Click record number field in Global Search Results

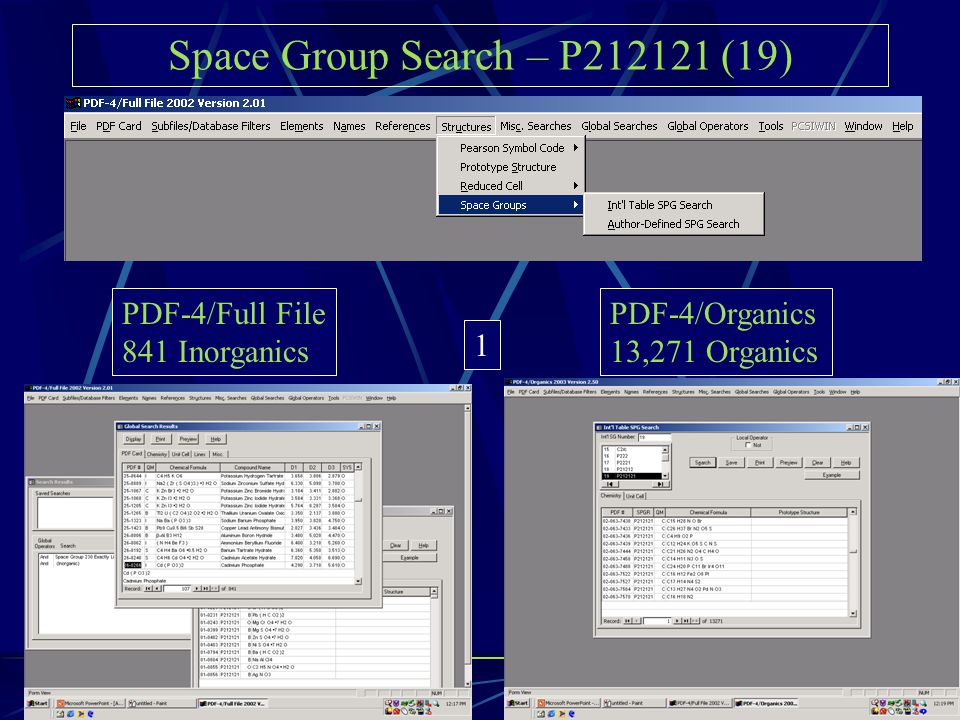point(177,588)
